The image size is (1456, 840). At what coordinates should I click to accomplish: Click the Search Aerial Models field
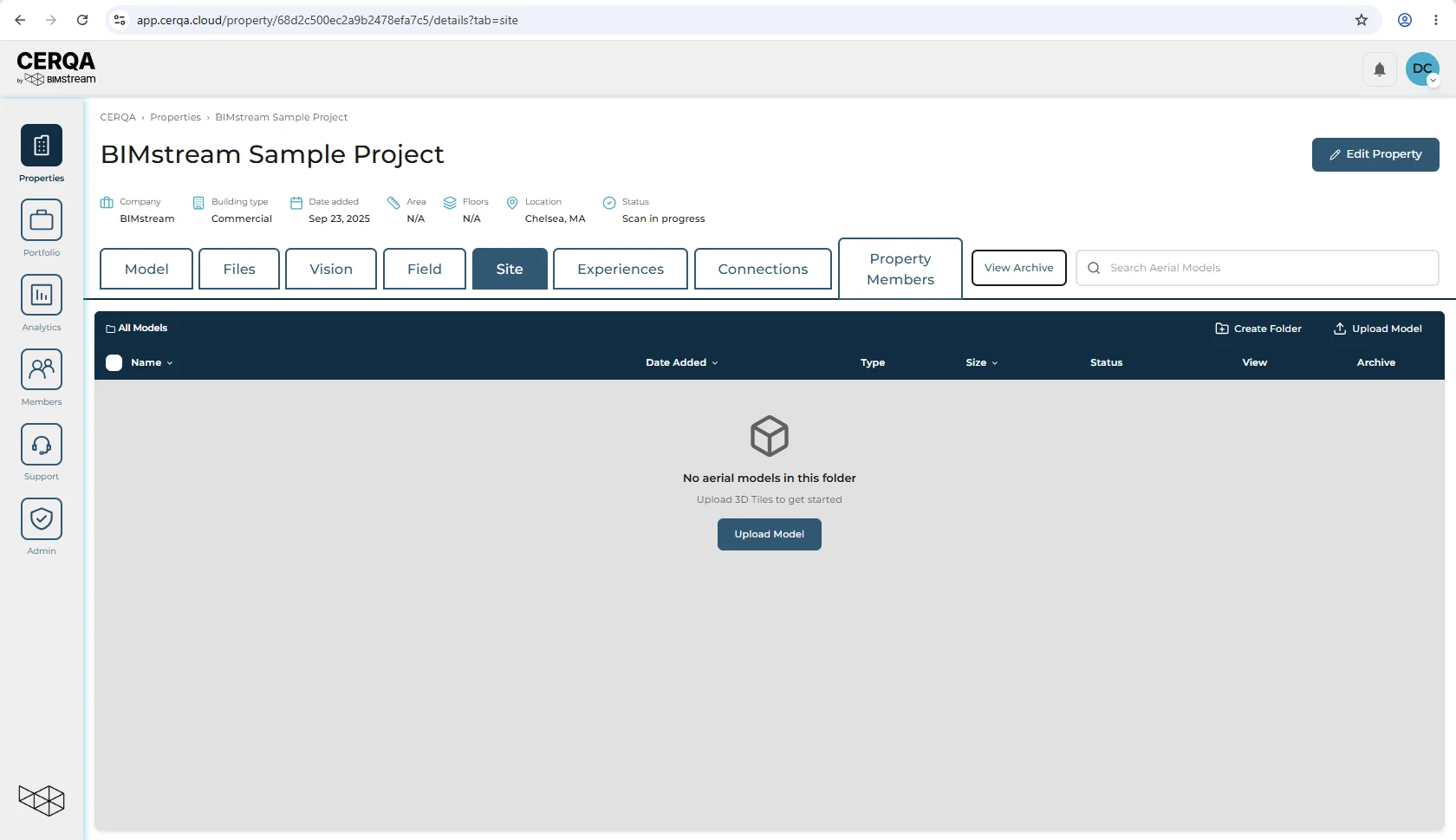click(1258, 268)
